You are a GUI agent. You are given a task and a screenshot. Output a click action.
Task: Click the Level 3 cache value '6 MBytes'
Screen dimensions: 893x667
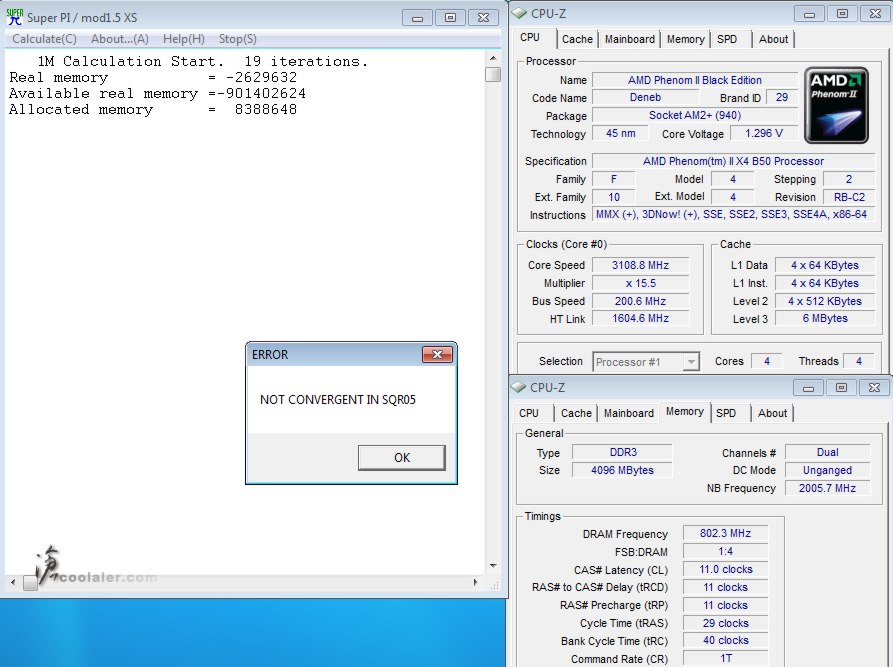pyautogui.click(x=825, y=318)
